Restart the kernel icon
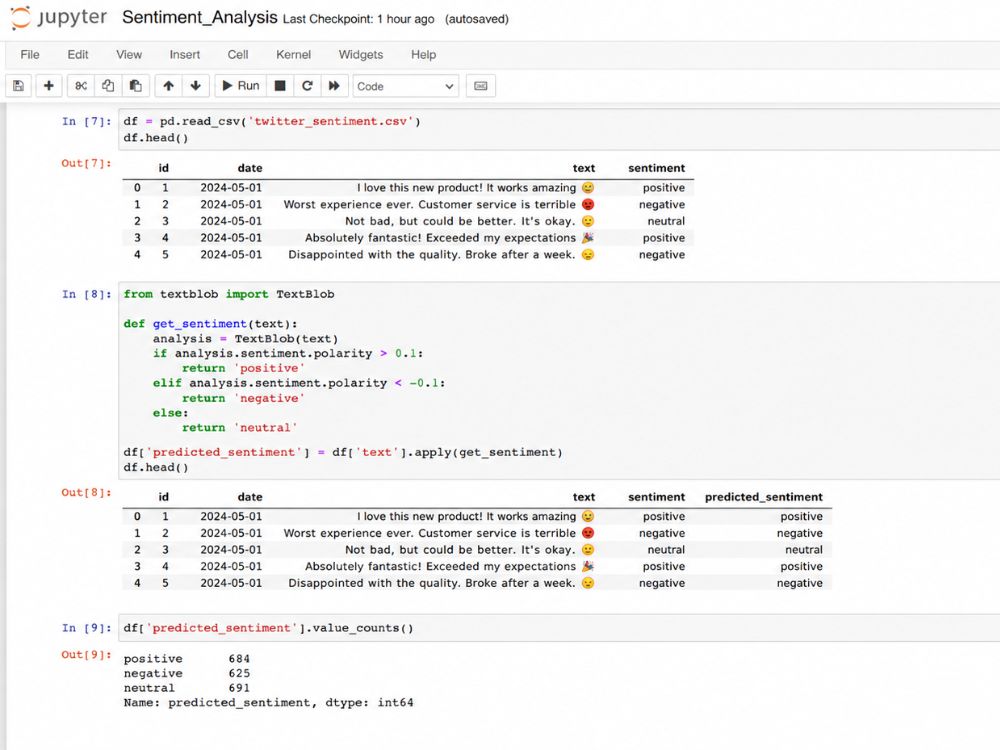Image resolution: width=1000 pixels, height=750 pixels. pos(307,86)
